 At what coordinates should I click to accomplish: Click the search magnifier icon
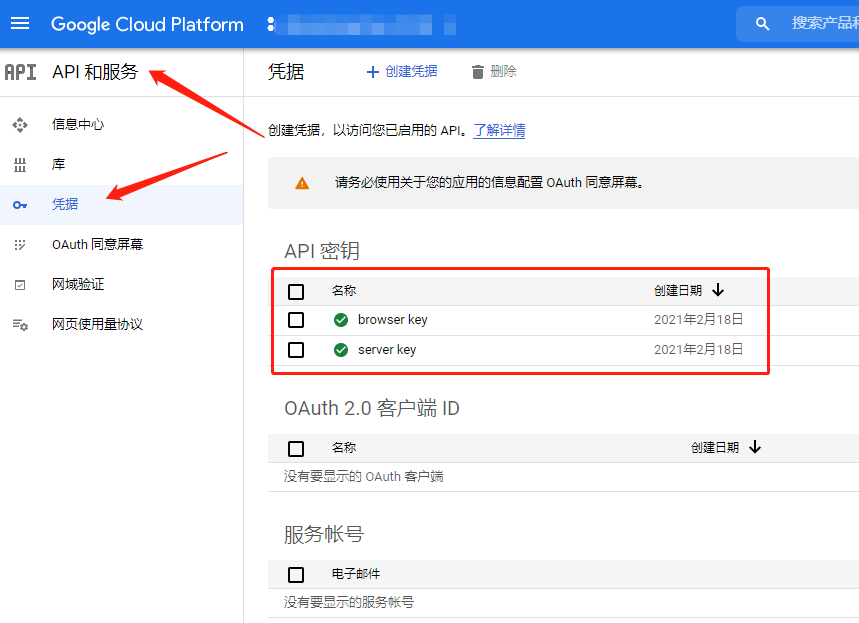[763, 24]
